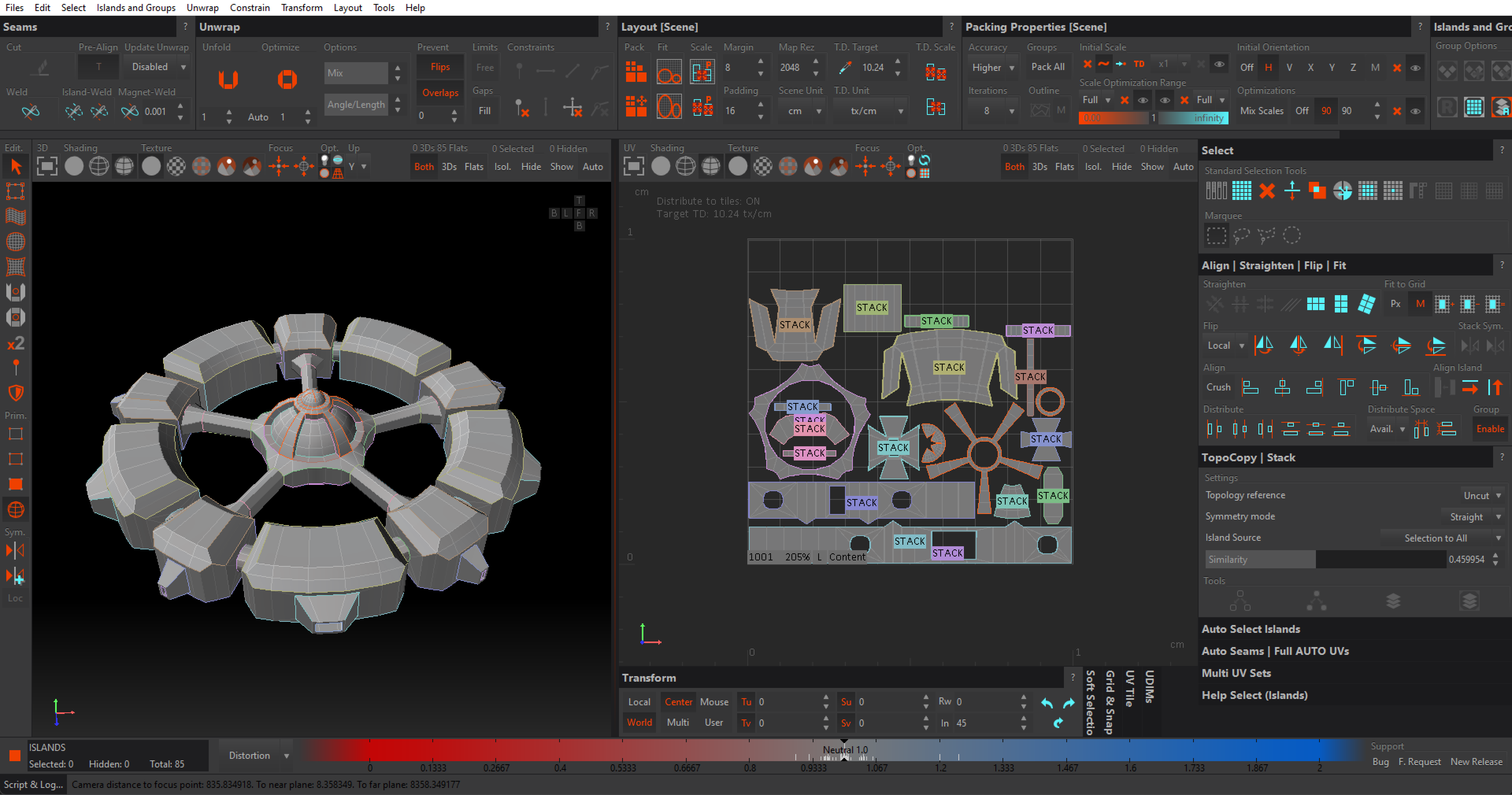
Task: Click the rectangularize grid icon under Straighten
Action: 1316,303
